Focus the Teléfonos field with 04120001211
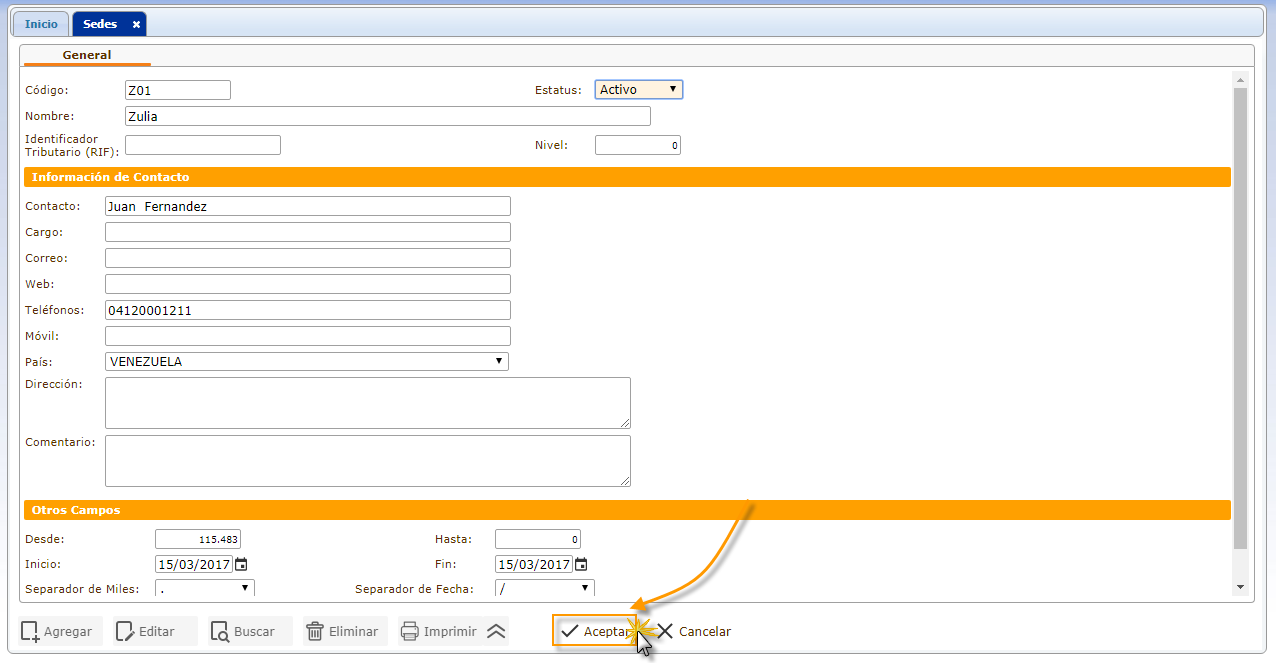Image resolution: width=1276 pixels, height=663 pixels. tap(308, 310)
